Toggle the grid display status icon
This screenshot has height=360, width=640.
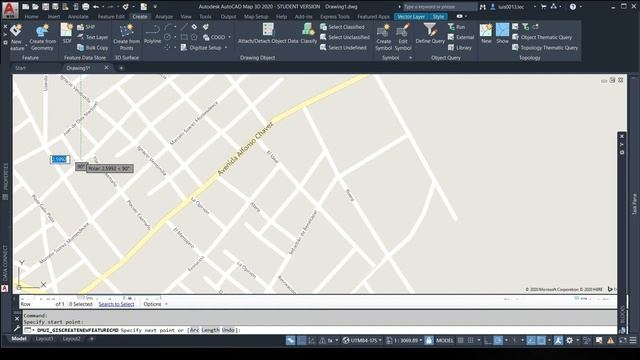click(x=461, y=340)
